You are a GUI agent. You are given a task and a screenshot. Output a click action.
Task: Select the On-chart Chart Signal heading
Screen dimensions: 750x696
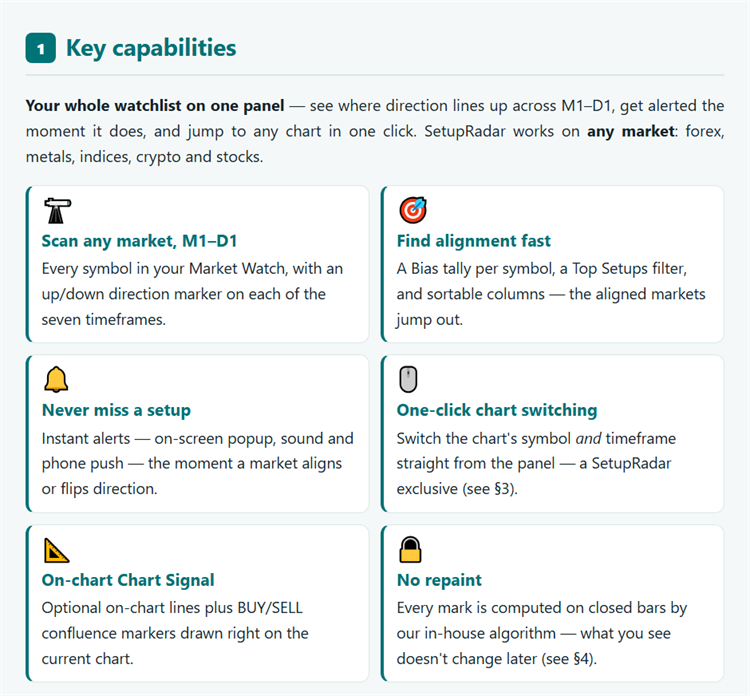(128, 580)
